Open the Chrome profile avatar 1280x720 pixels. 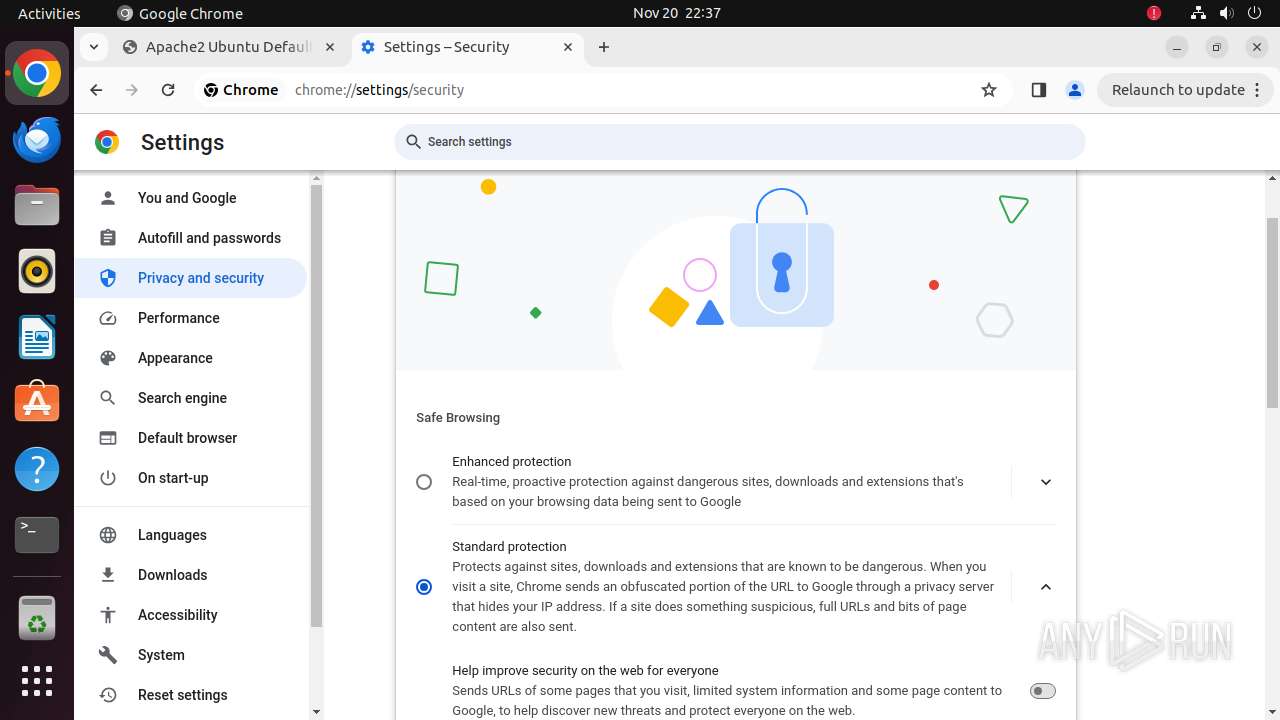click(x=1075, y=90)
